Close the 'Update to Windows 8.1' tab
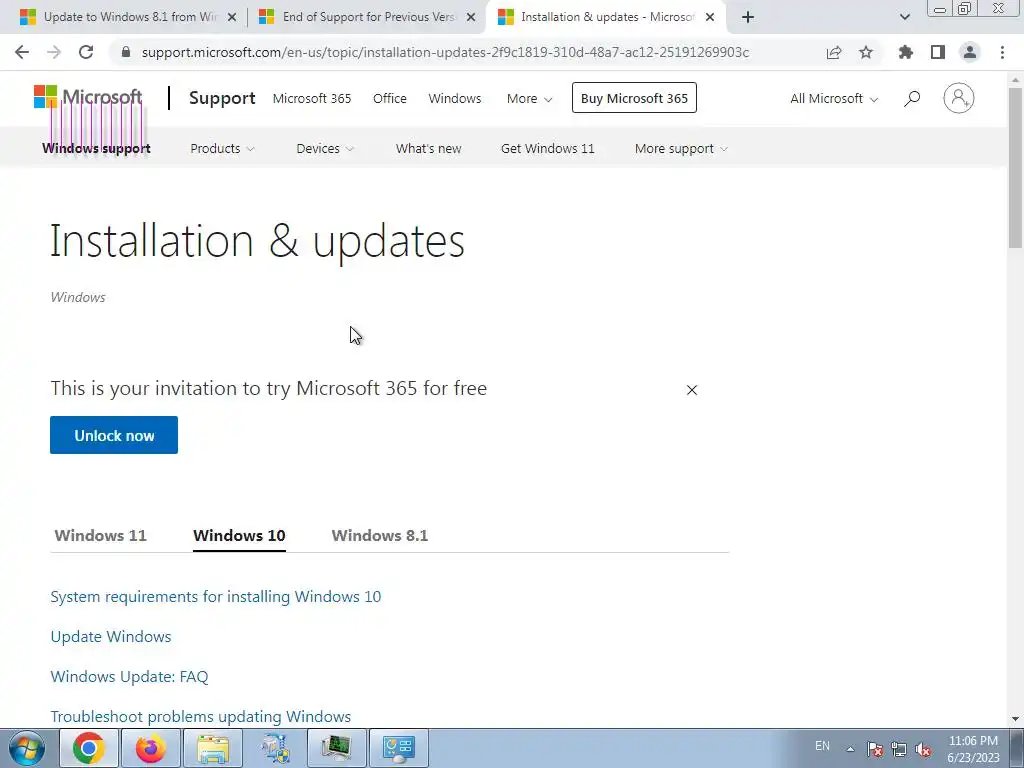 pos(232,17)
